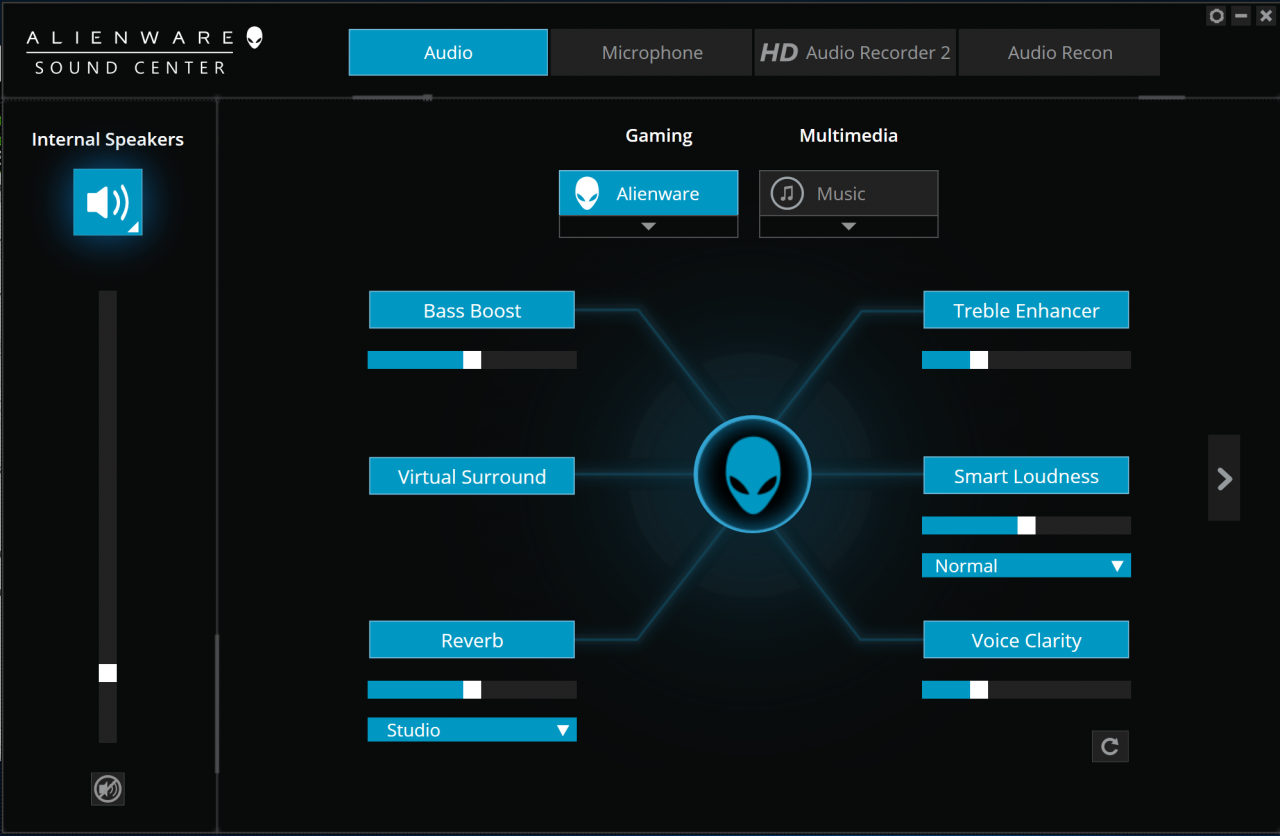Click the Internal Speakers label

click(108, 139)
